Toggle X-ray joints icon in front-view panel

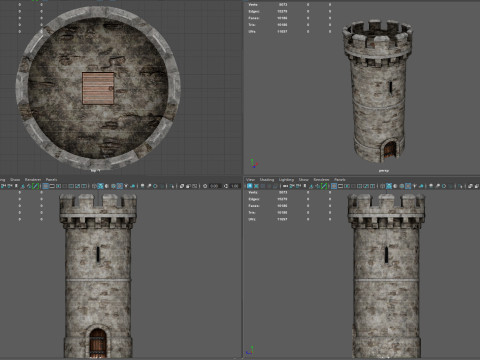[194, 186]
